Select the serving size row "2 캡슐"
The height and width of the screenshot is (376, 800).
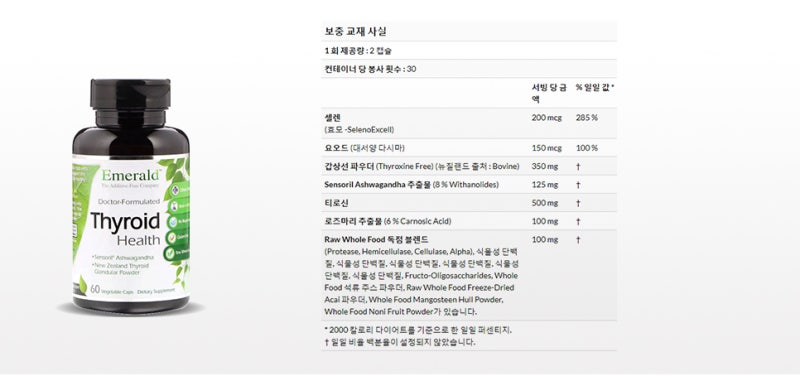(x=469, y=51)
